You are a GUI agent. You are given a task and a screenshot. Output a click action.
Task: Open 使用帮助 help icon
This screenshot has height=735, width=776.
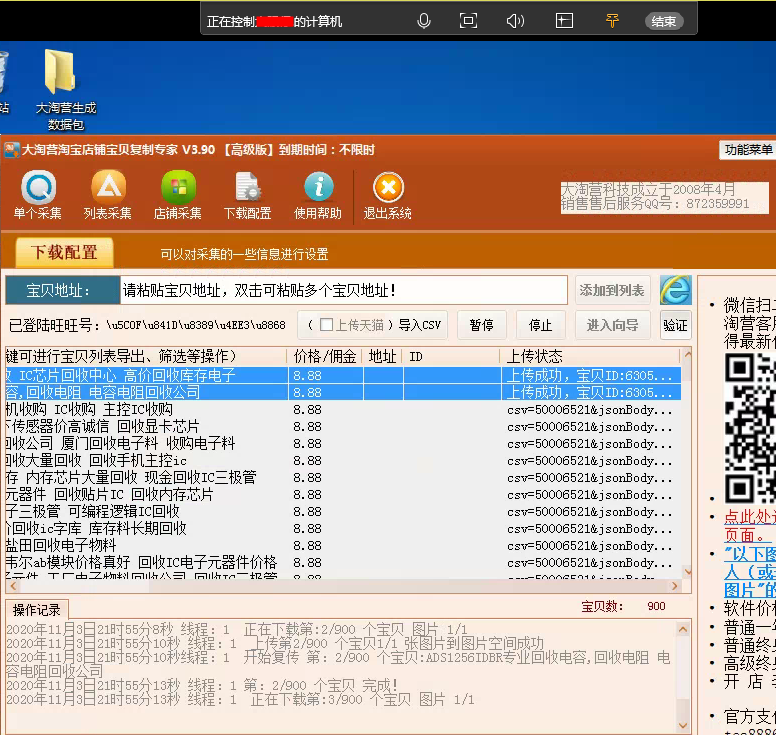(x=318, y=195)
